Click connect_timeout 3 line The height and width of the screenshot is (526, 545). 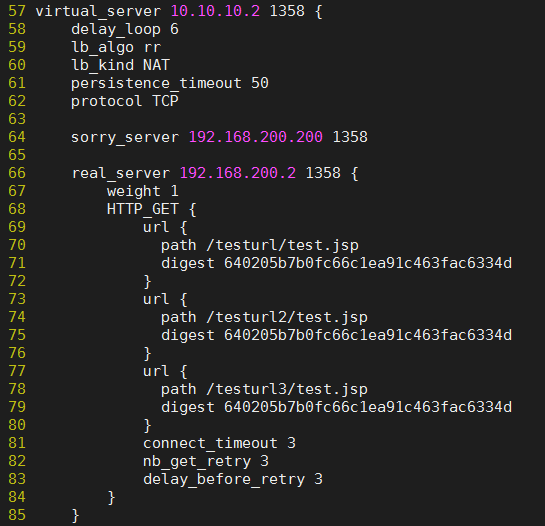click(219, 443)
